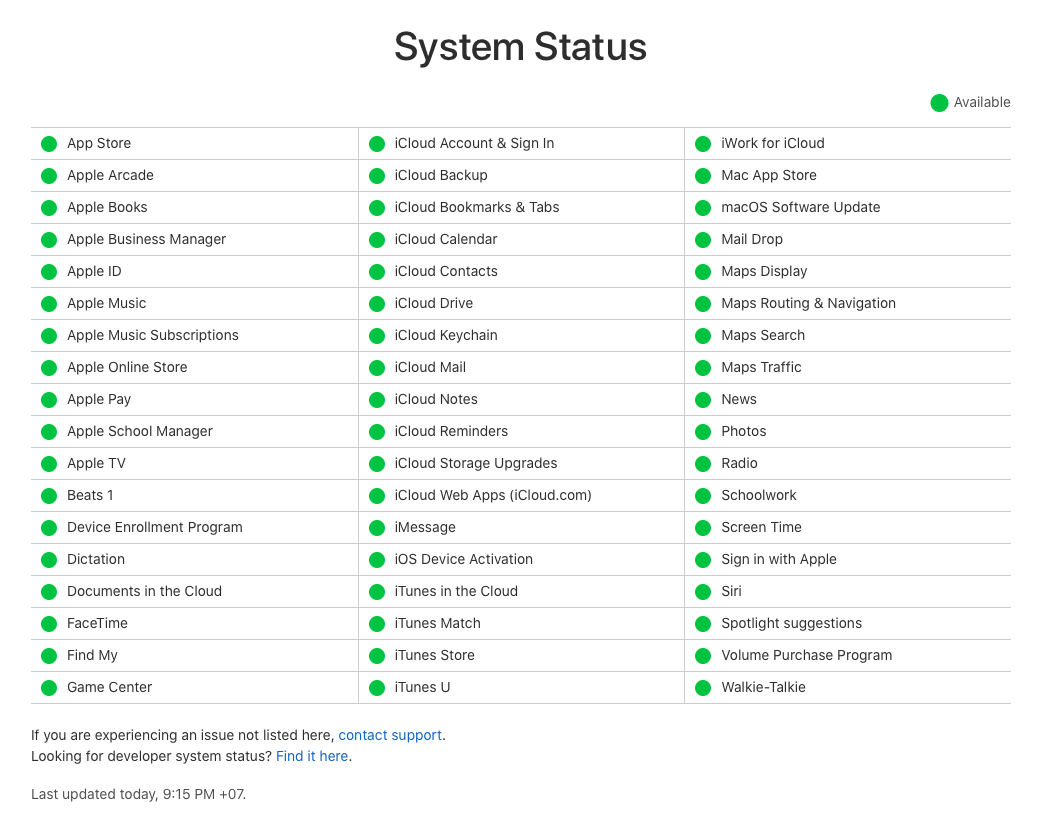Click the System Status page heading

(520, 47)
